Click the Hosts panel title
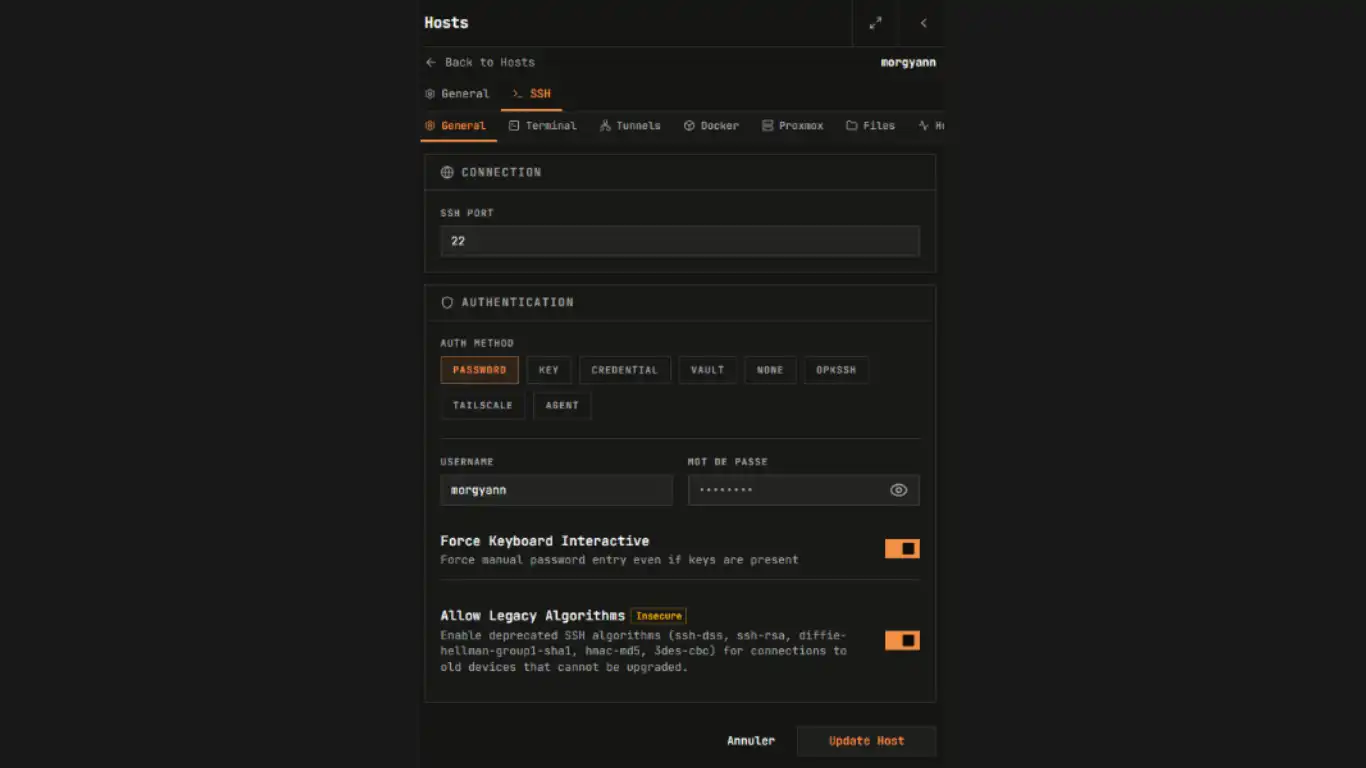Screen dimensions: 1366x768 click(446, 23)
